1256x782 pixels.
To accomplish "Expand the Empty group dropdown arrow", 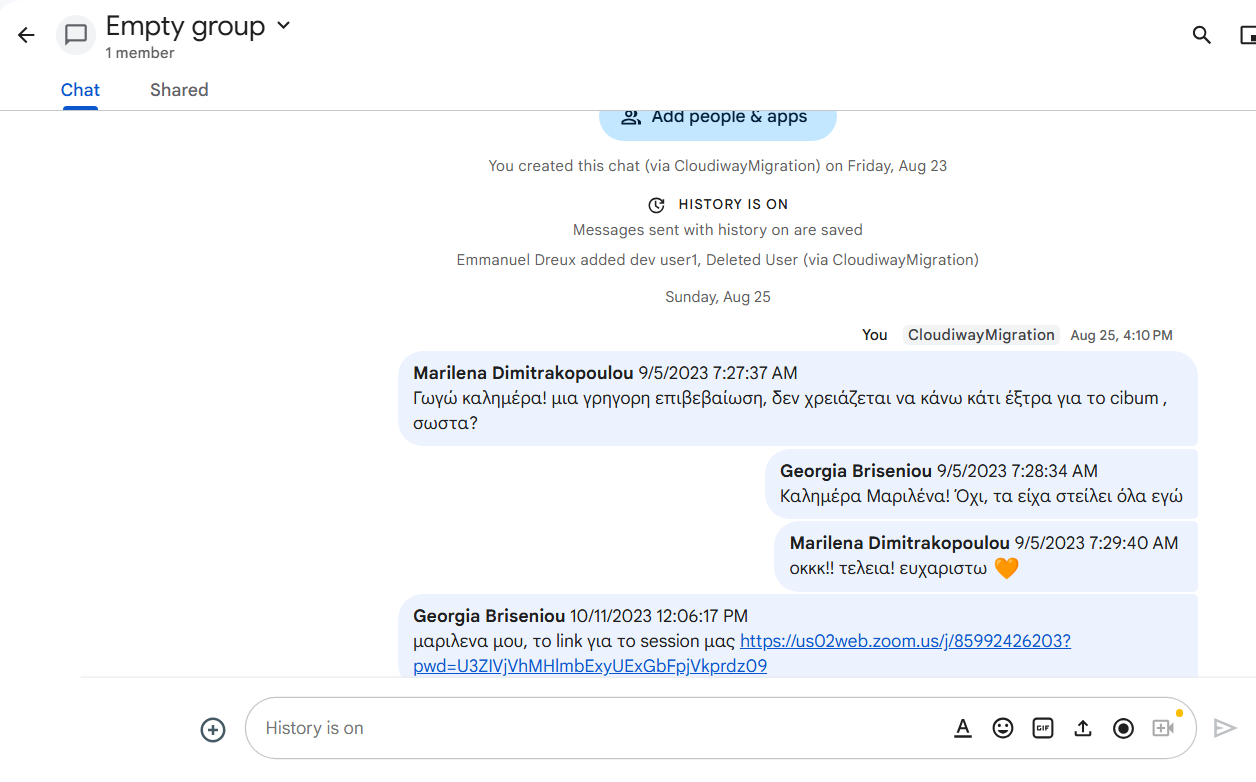I will (283, 26).
